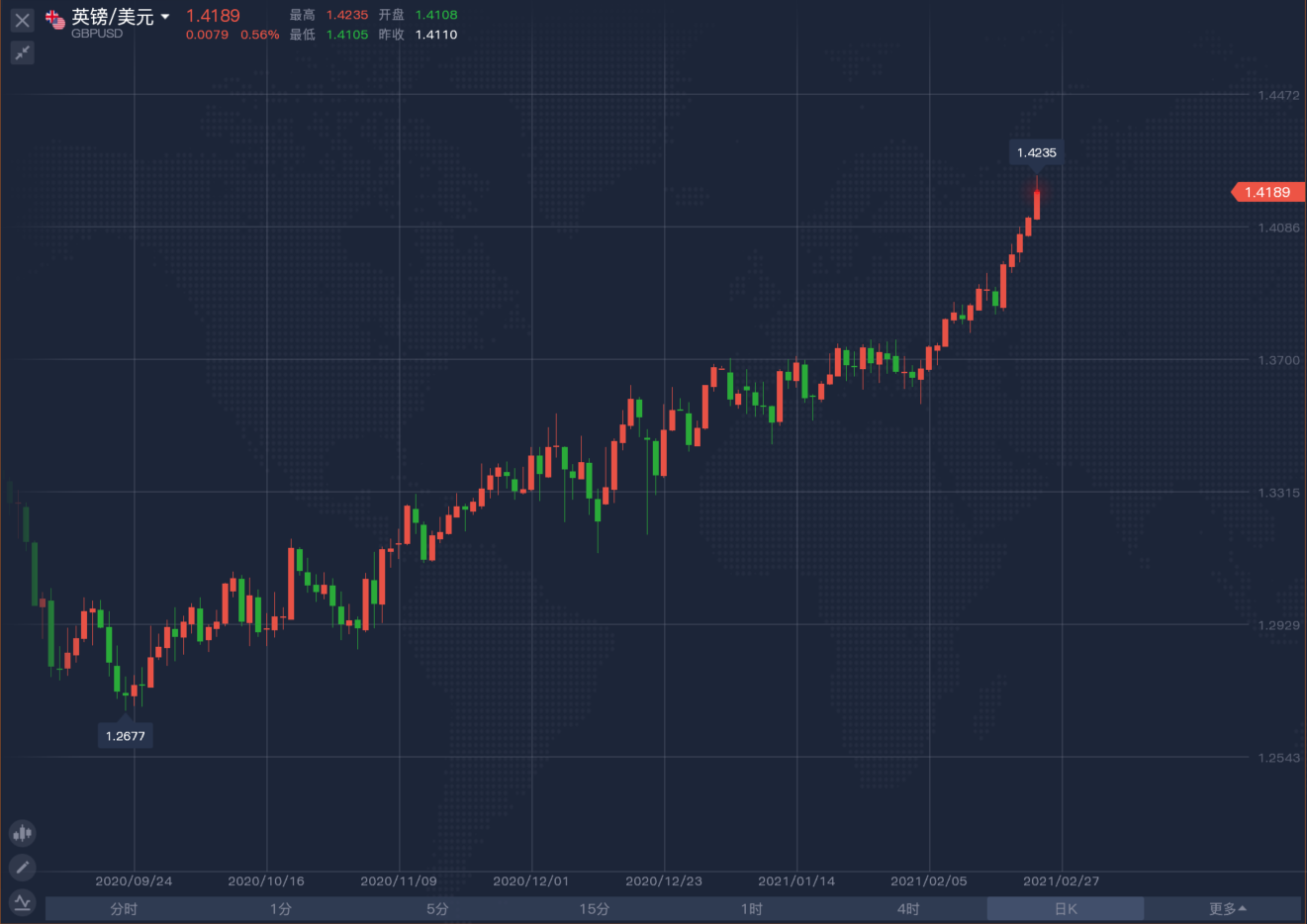Expand the 更多 more timeframes menu

(x=1227, y=909)
